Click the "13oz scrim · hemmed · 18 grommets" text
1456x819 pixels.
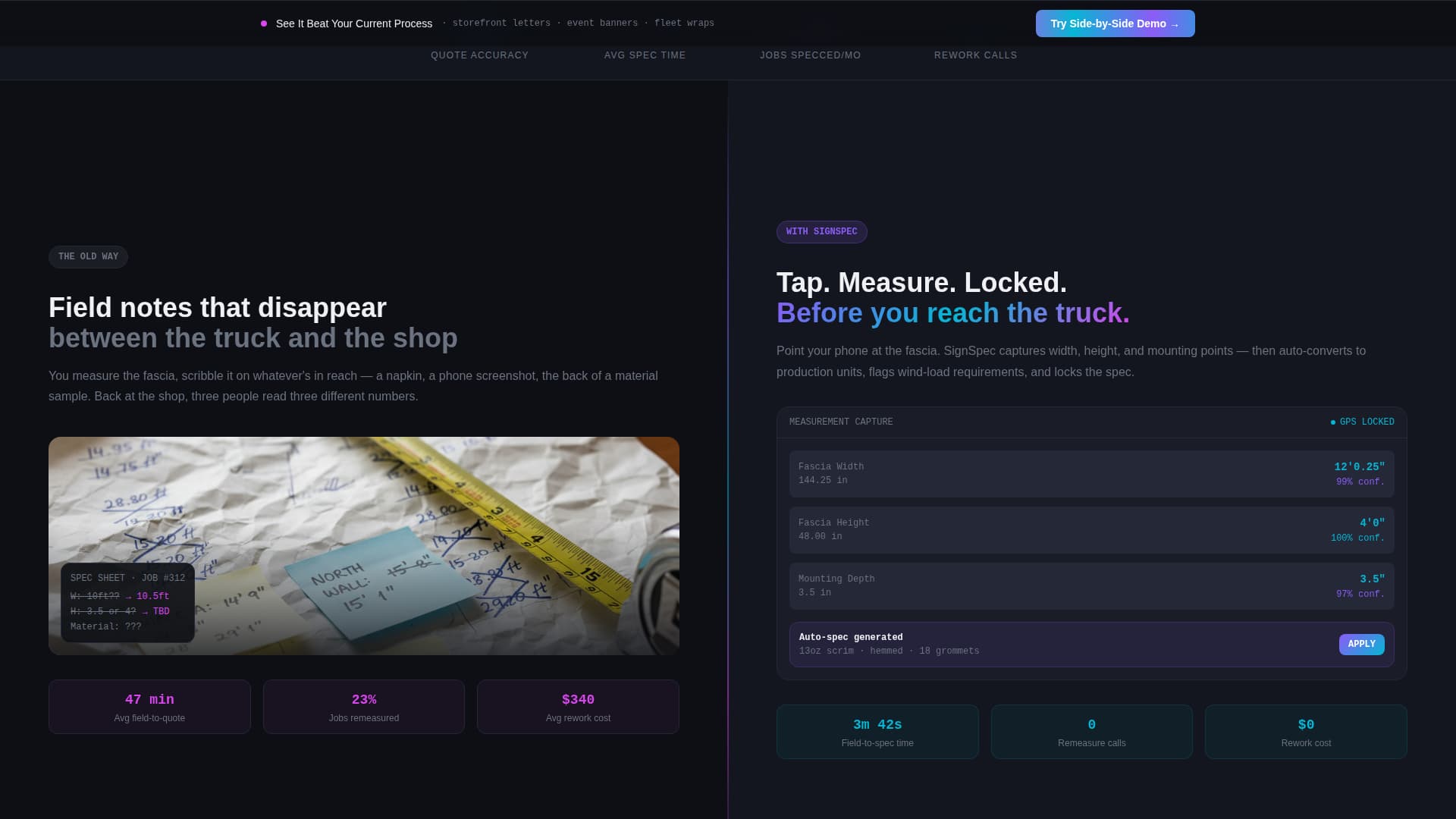(889, 651)
